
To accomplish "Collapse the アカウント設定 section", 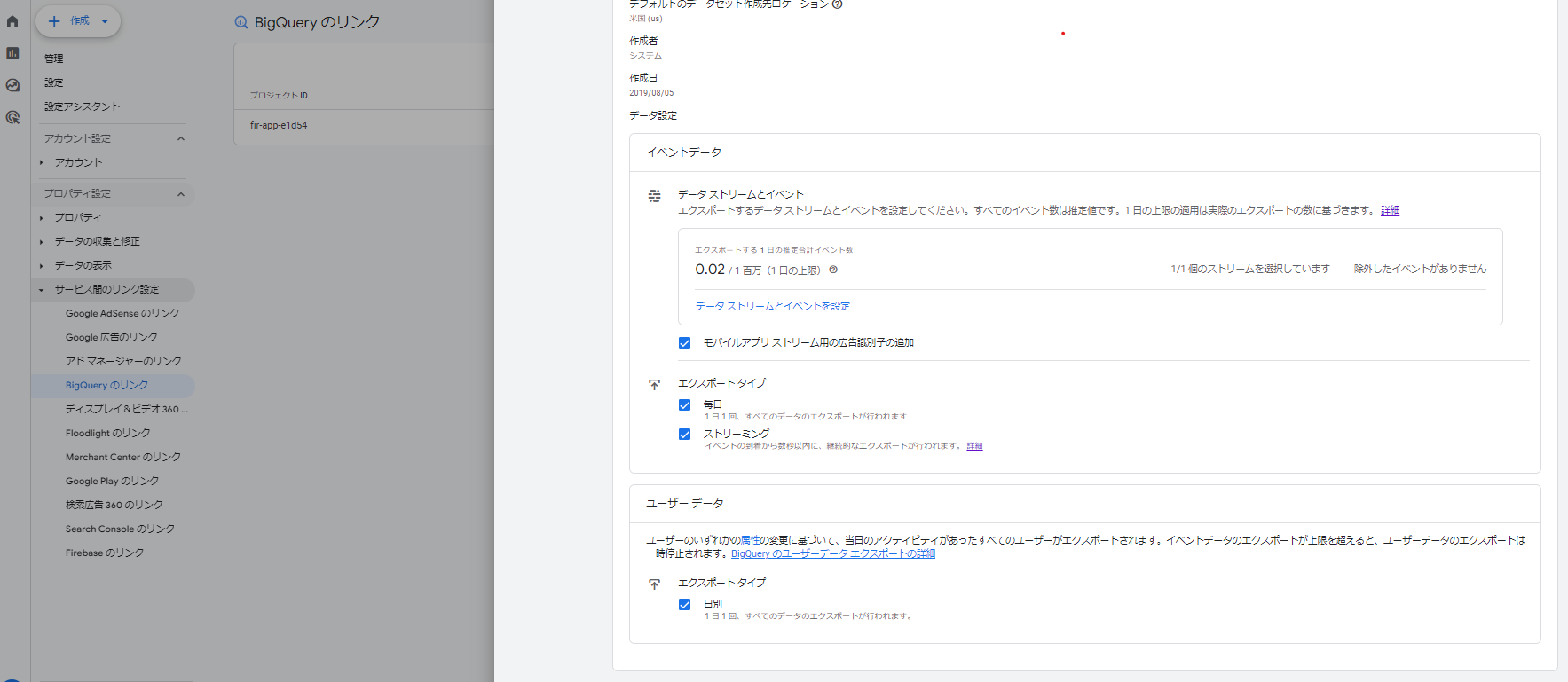I will [181, 138].
